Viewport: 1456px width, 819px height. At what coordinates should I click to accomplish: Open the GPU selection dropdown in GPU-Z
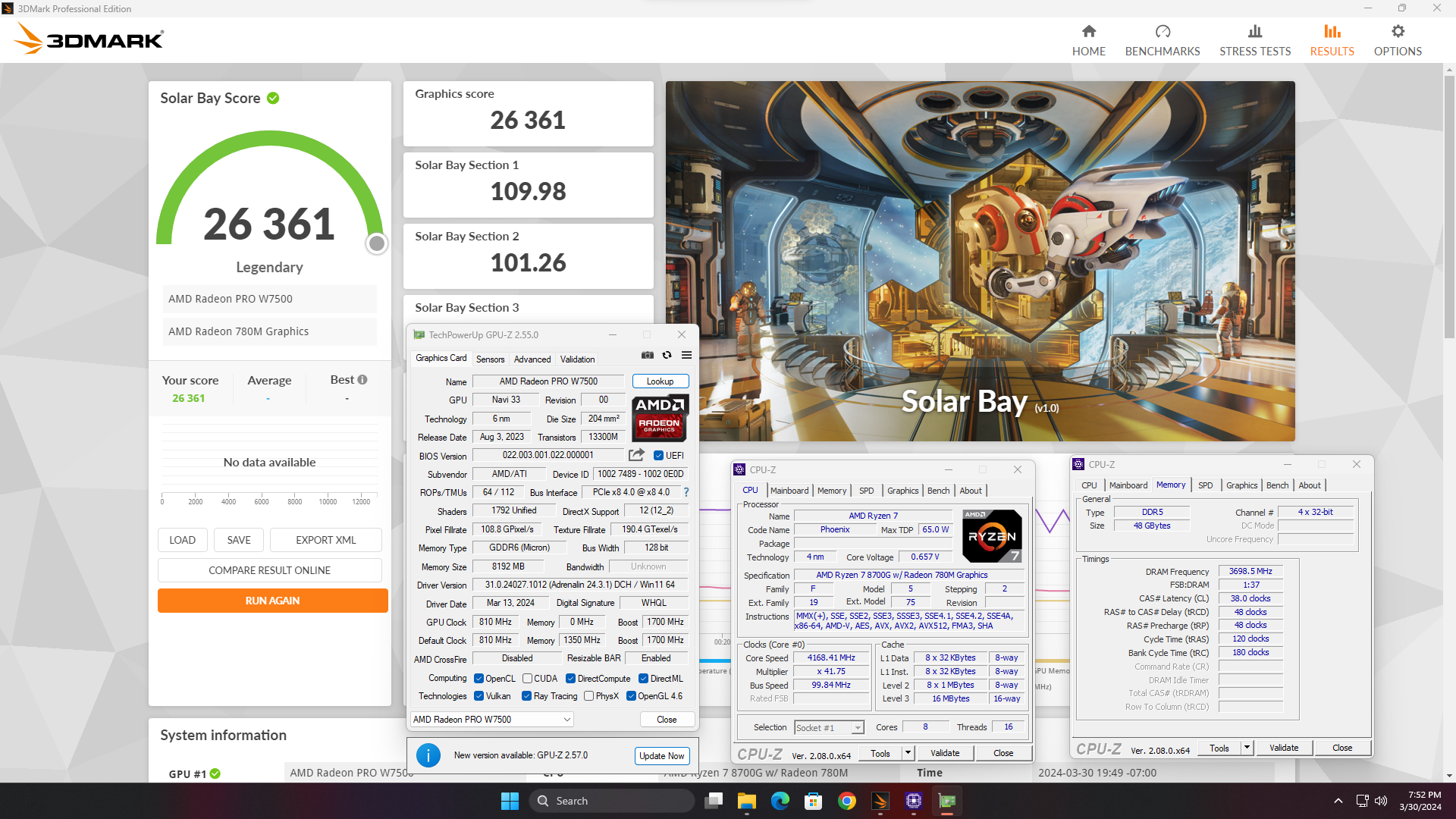tap(492, 720)
